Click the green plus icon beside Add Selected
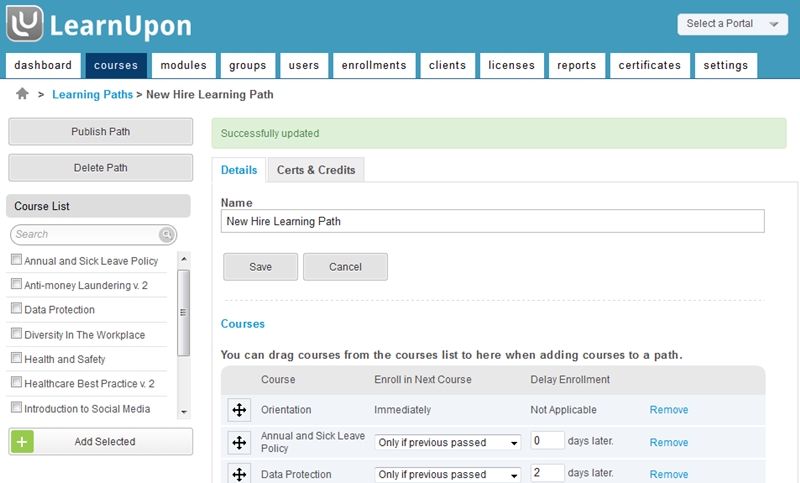Image resolution: width=800 pixels, height=483 pixels. pos(23,441)
